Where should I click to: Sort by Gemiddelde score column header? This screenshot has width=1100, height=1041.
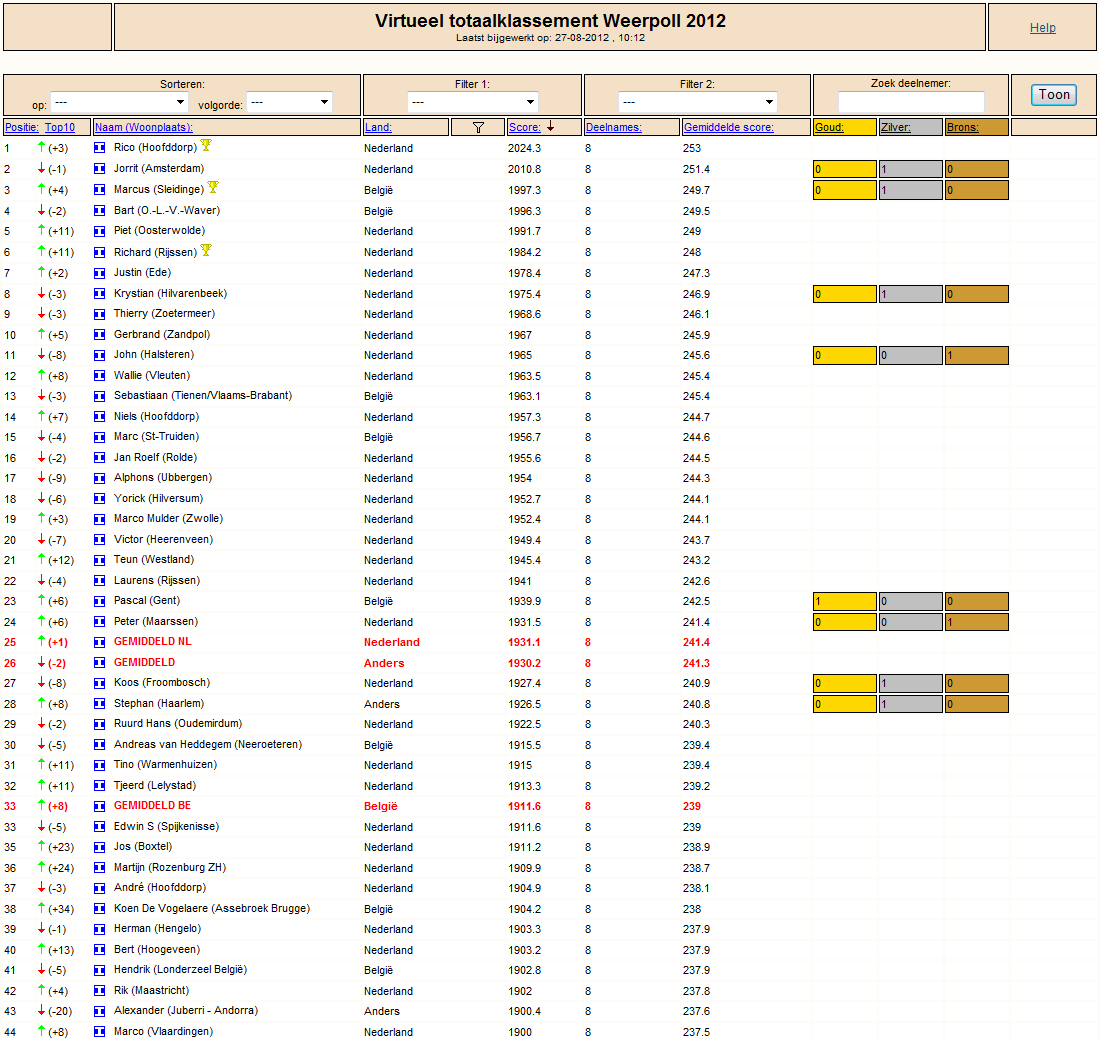tap(729, 128)
